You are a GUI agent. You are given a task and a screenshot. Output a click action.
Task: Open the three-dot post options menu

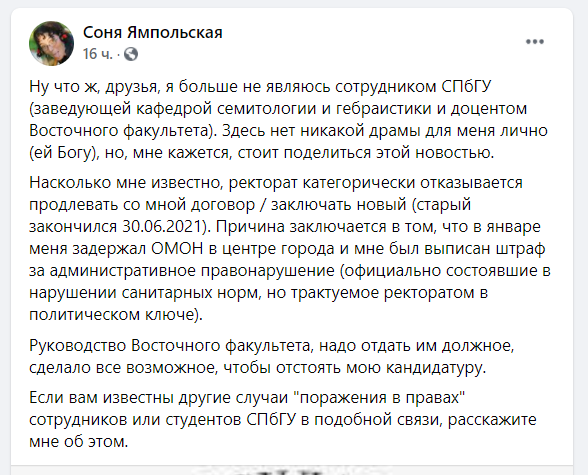pyautogui.click(x=534, y=42)
